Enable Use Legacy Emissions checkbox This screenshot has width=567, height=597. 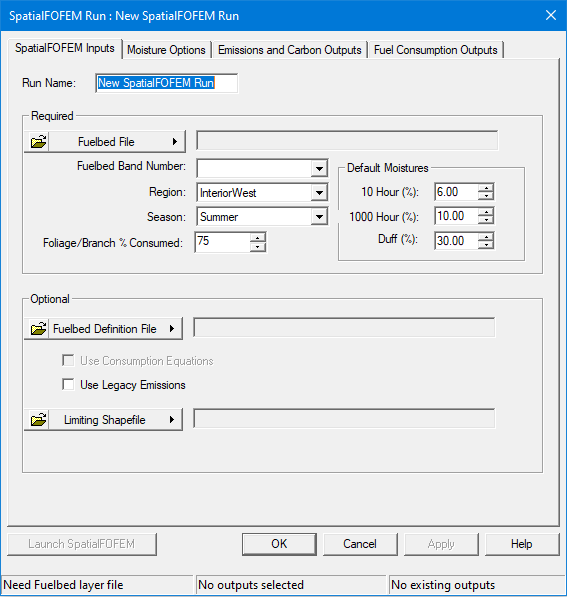(68, 385)
